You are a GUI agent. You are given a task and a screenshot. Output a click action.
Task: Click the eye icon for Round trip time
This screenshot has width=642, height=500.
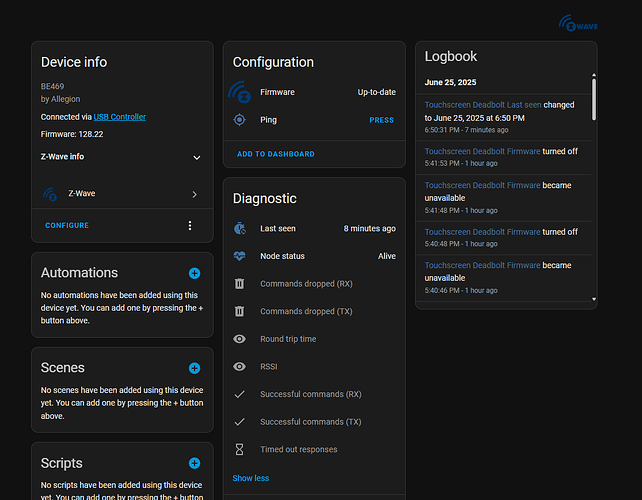coord(240,339)
